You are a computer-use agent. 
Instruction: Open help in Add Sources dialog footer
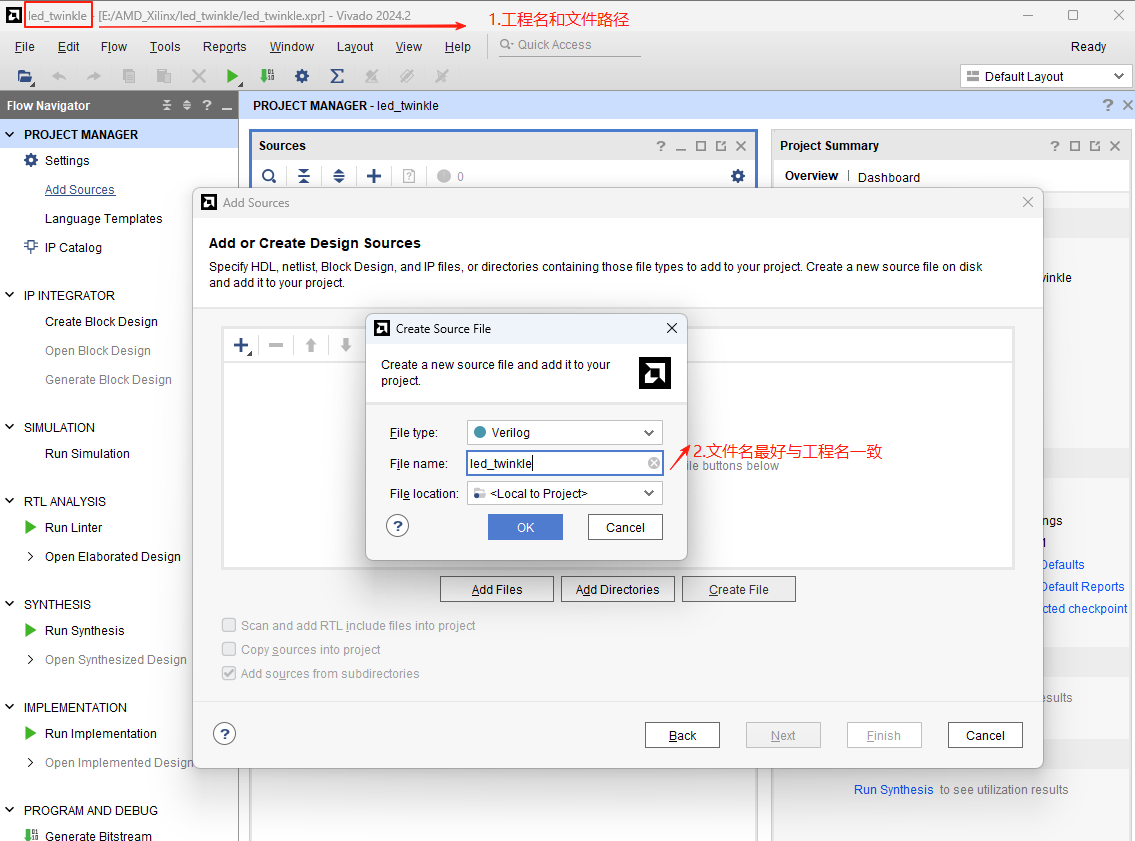tap(224, 734)
